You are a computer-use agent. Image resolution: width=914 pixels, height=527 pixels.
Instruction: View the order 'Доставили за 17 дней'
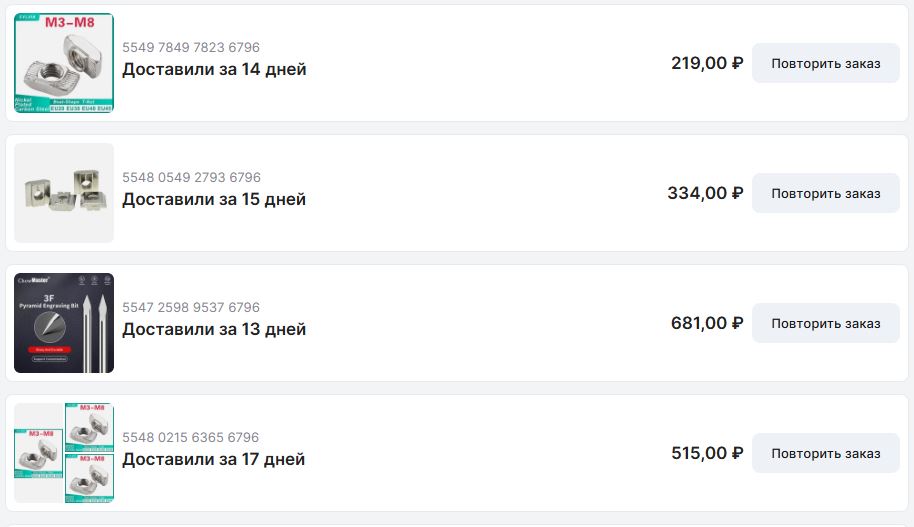click(214, 459)
